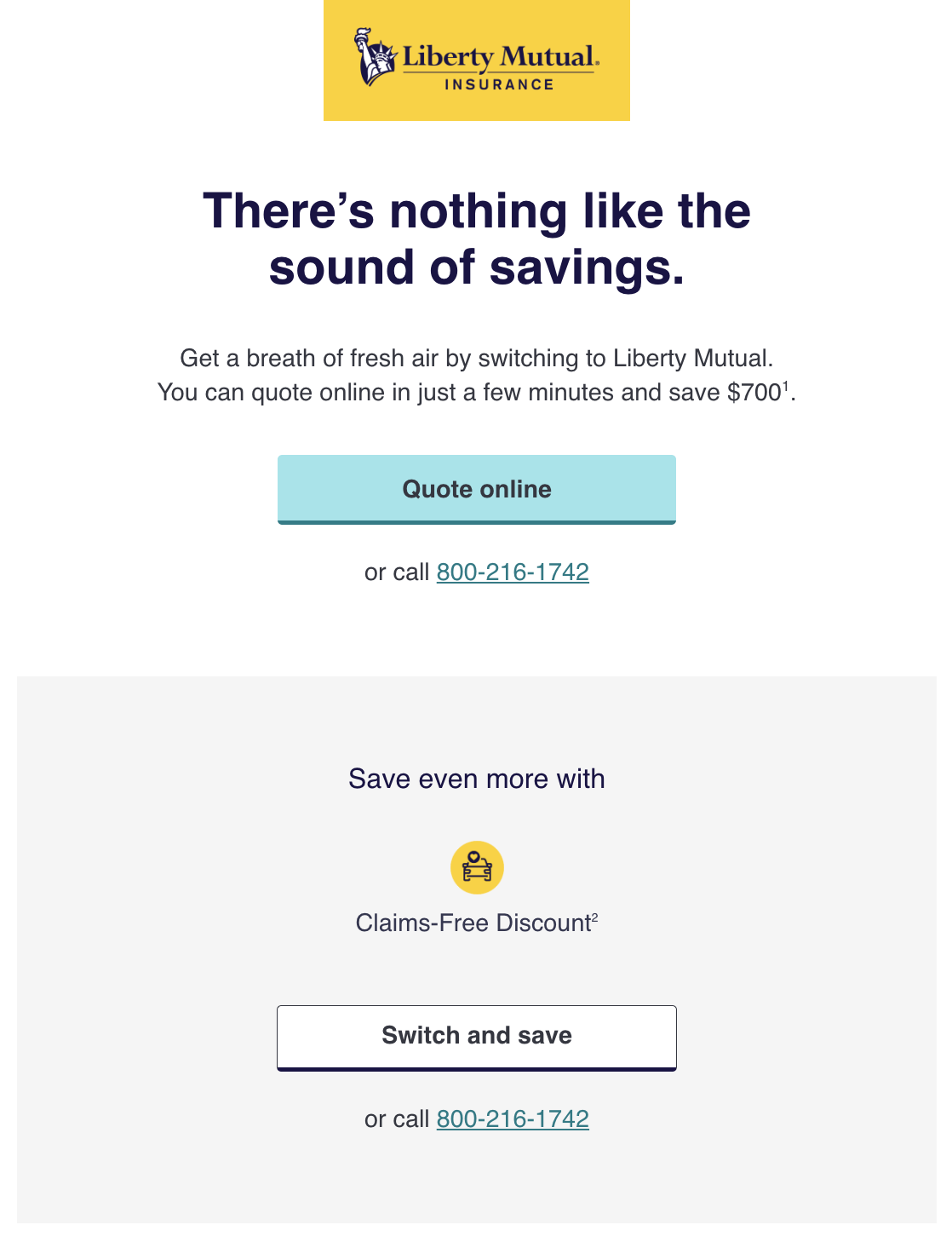Click the headline "There's nothing like the"
952x1242 pixels.
tap(477, 210)
